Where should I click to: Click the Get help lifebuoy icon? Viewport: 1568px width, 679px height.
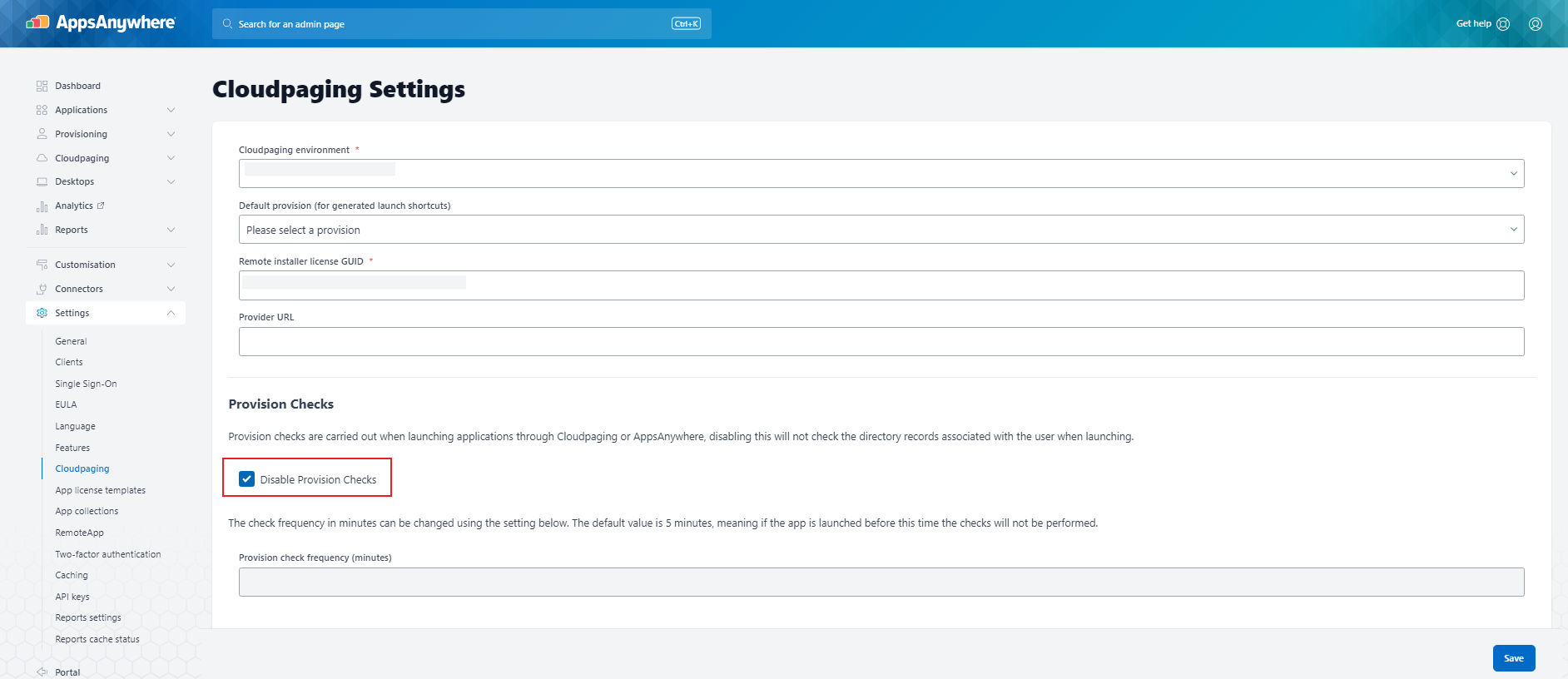[x=1503, y=24]
